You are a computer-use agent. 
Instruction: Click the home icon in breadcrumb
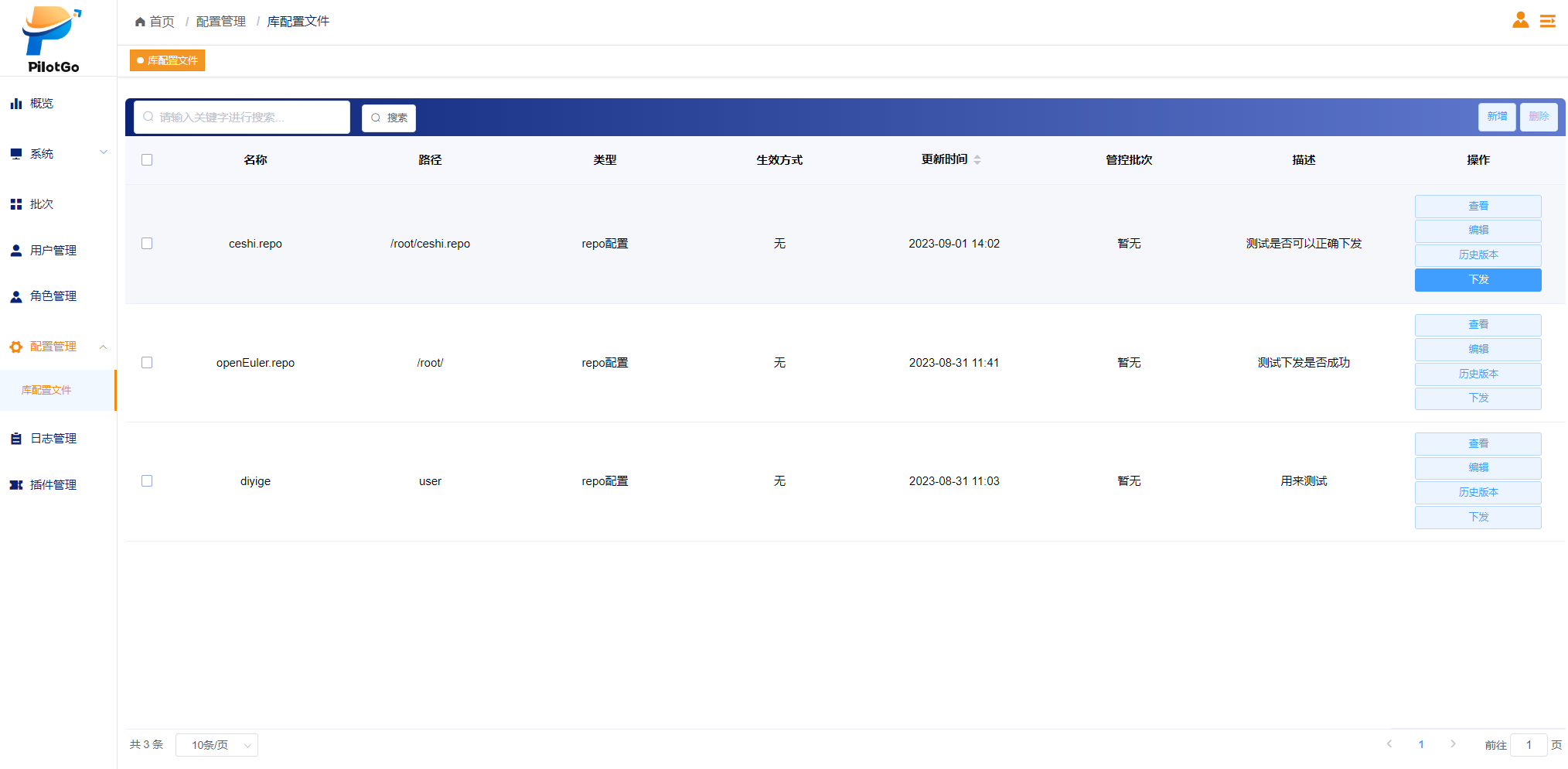(x=140, y=22)
